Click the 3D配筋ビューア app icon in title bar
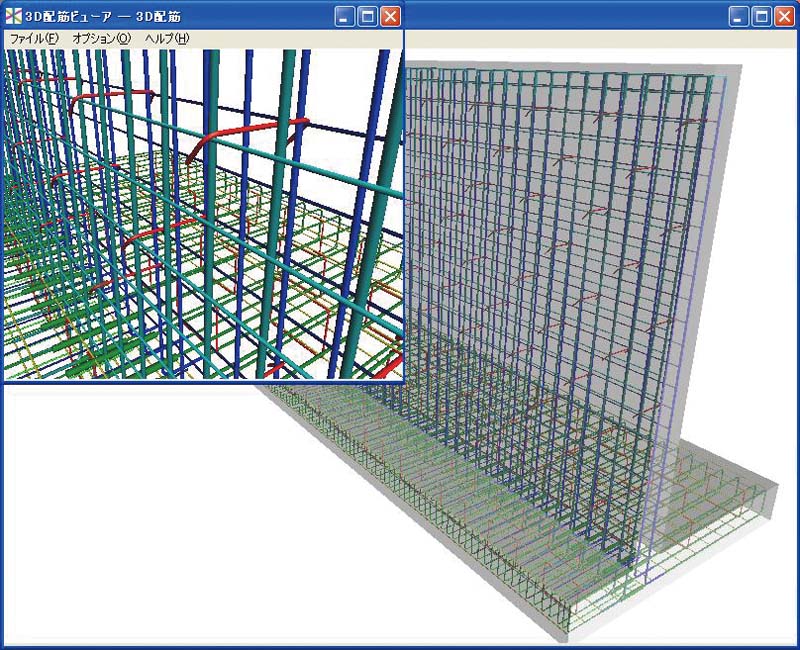 tap(13, 16)
